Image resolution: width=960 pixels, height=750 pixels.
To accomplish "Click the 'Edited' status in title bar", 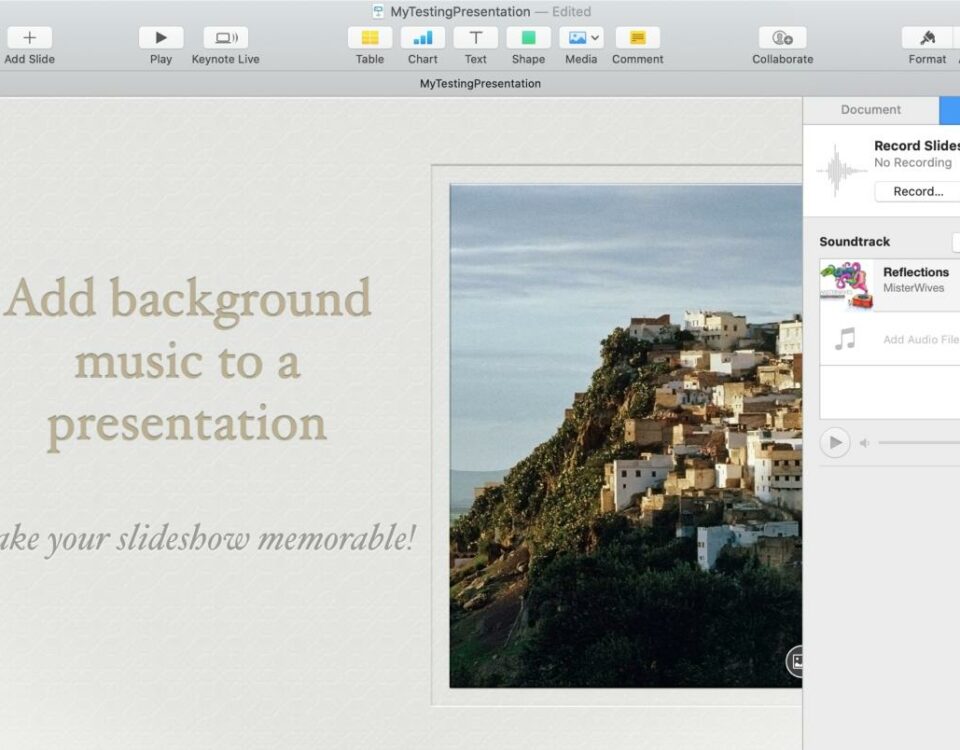I will click(571, 12).
